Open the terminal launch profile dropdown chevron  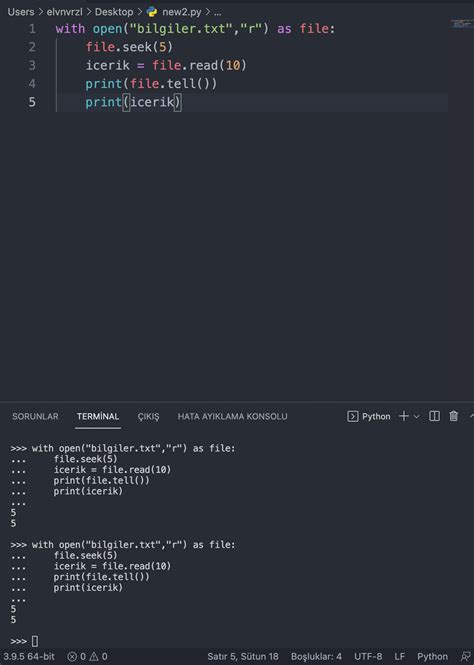(x=416, y=416)
